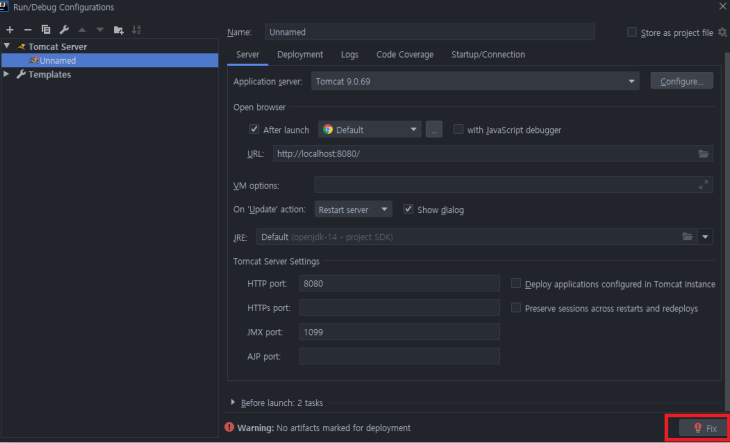Viewport: 730px width, 443px height.
Task: Switch to the Logs tab
Action: coord(350,54)
